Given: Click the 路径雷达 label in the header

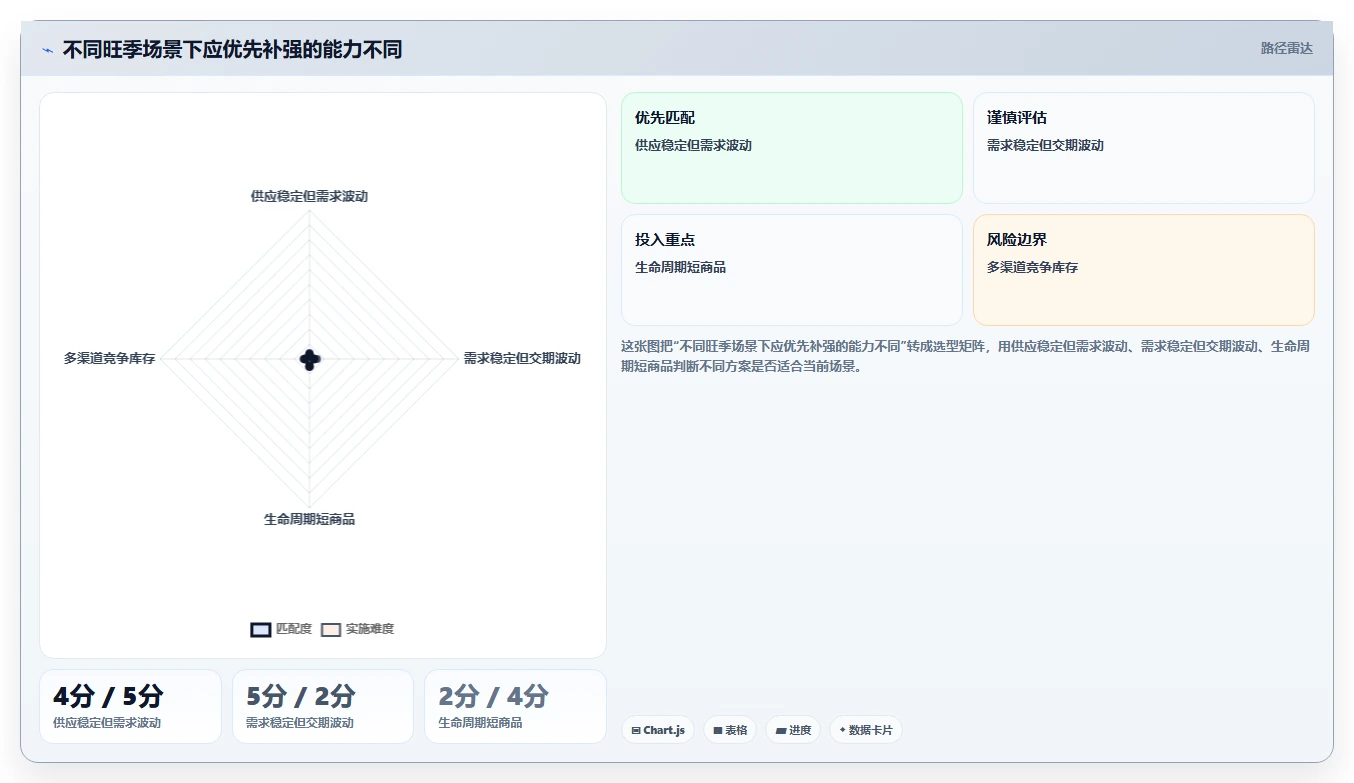Looking at the screenshot, I should pos(1286,48).
